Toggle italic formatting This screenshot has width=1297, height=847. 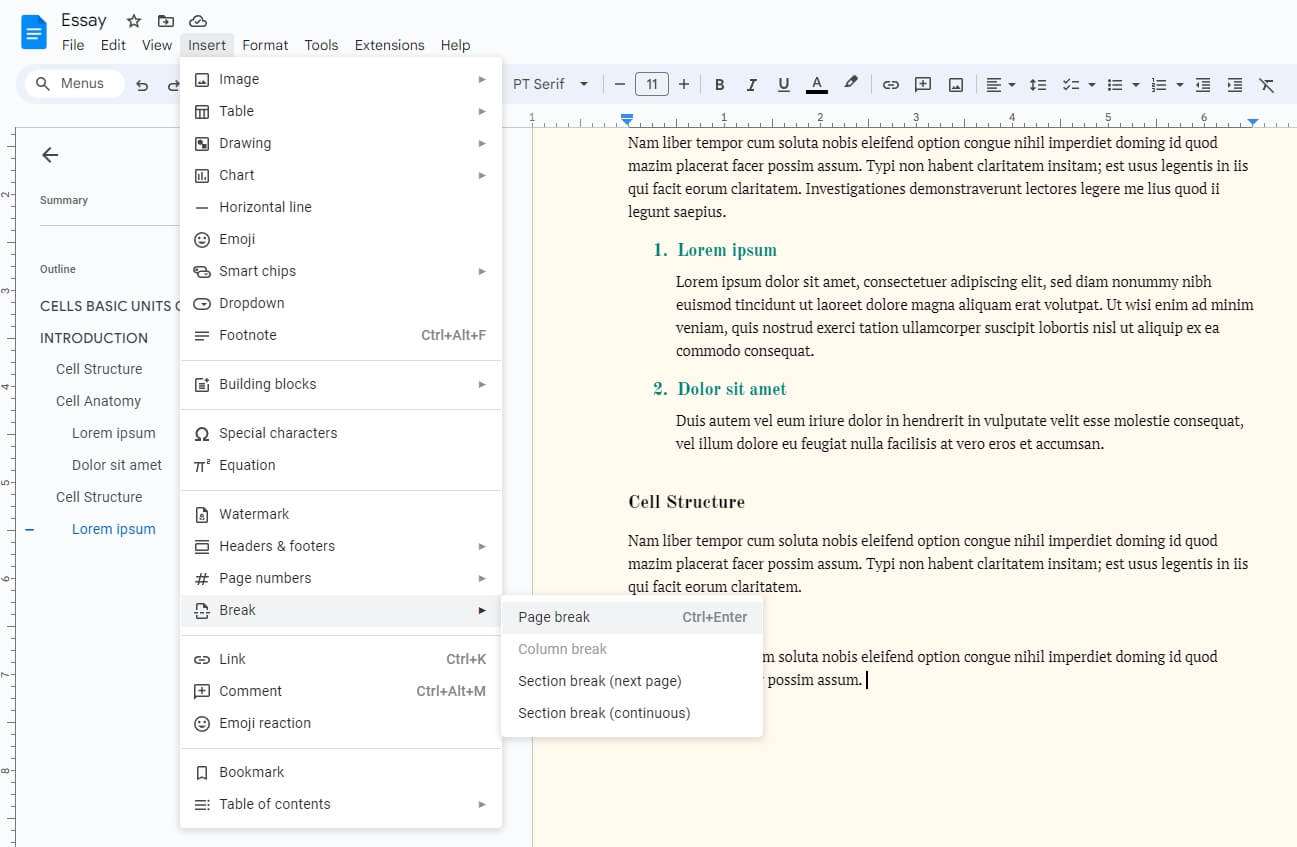coord(751,85)
